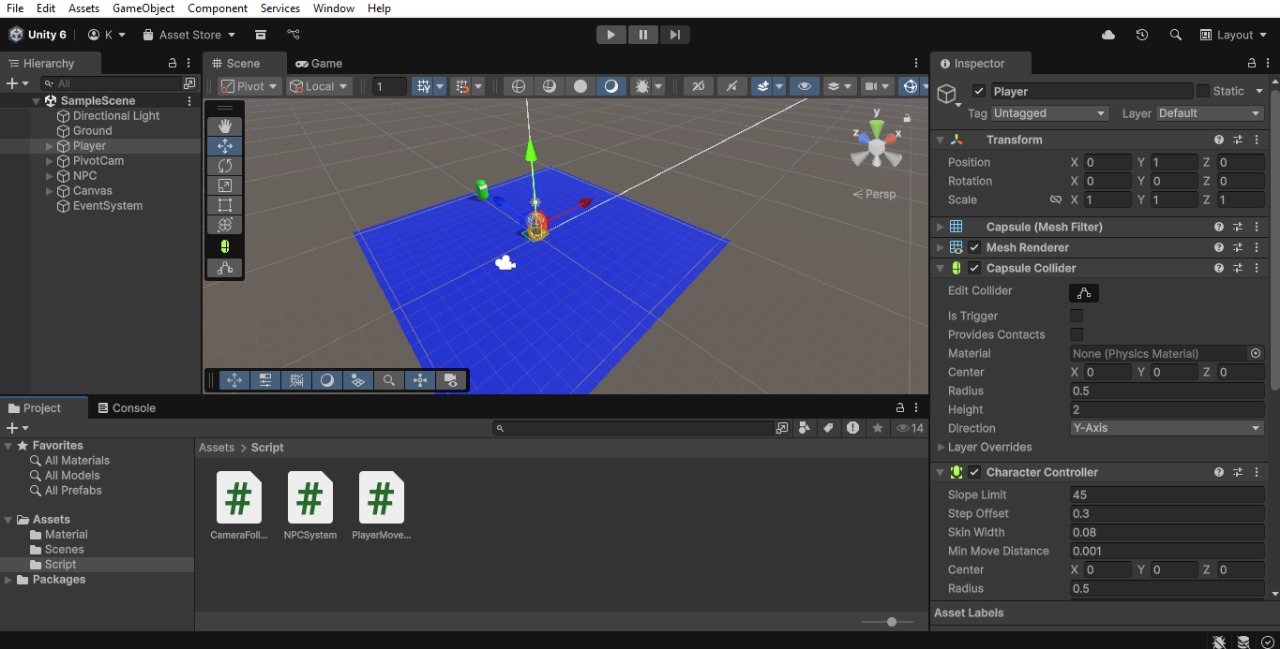
Task: Open the Layout dropdown
Action: (1234, 35)
